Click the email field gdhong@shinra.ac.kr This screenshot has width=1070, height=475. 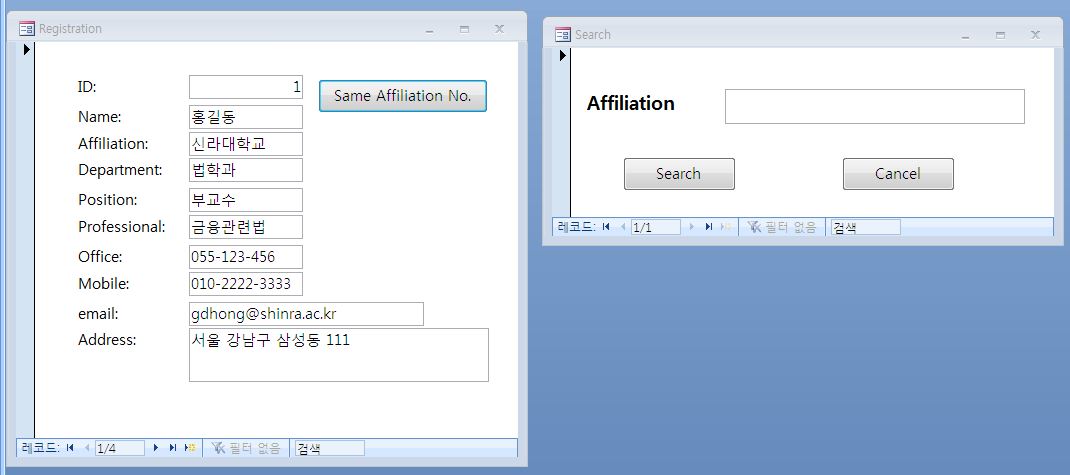(306, 314)
